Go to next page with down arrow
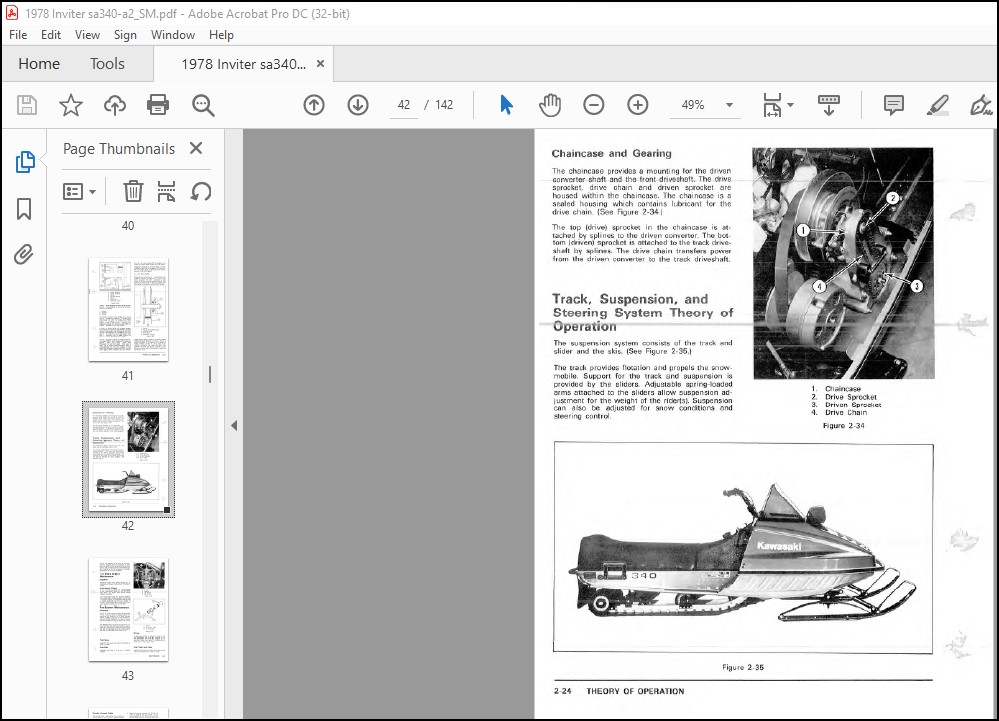Screen dimensions: 999x721 coord(358,105)
